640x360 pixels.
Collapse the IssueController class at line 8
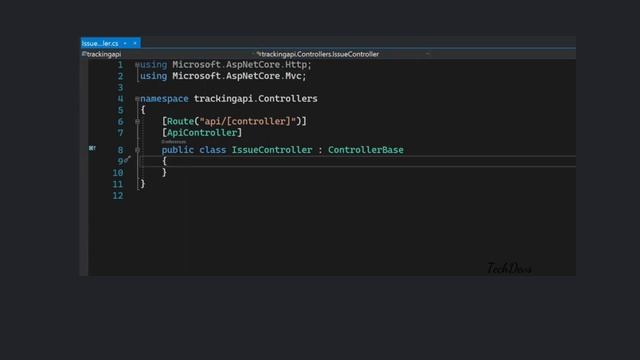point(137,150)
